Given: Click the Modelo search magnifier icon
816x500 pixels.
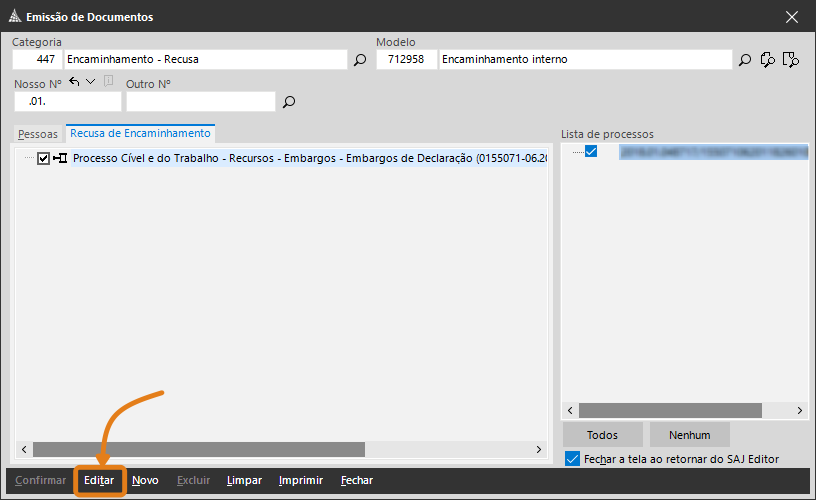Looking at the screenshot, I should point(745,60).
